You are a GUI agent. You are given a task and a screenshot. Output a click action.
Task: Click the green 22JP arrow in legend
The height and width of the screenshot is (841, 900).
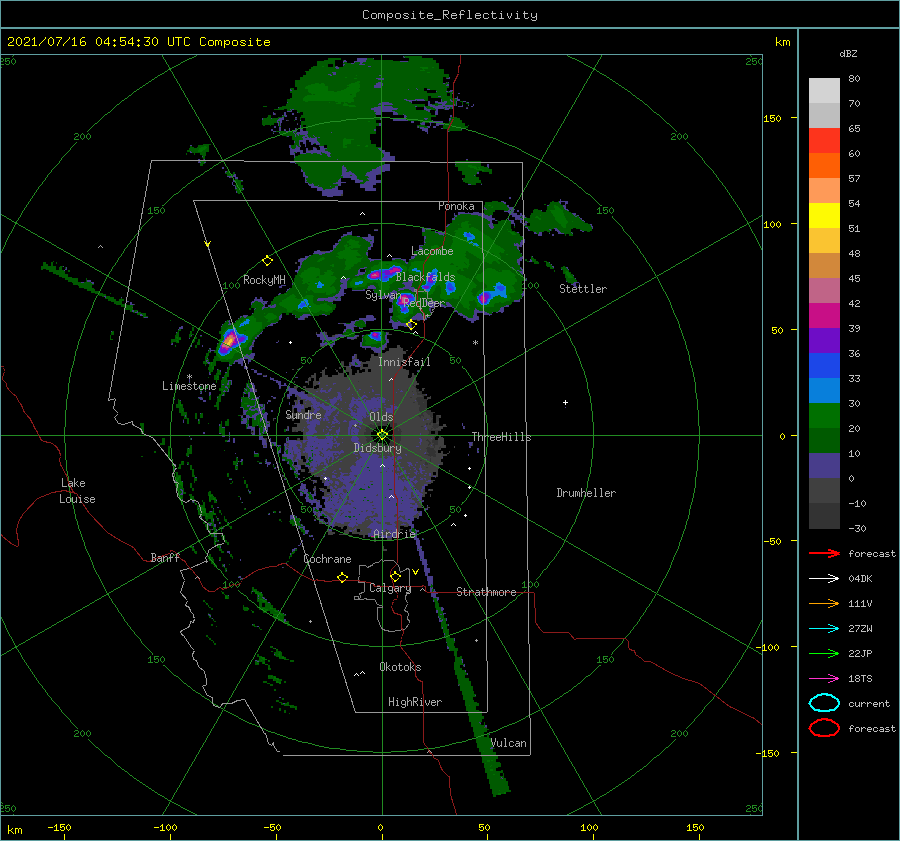pyautogui.click(x=824, y=653)
